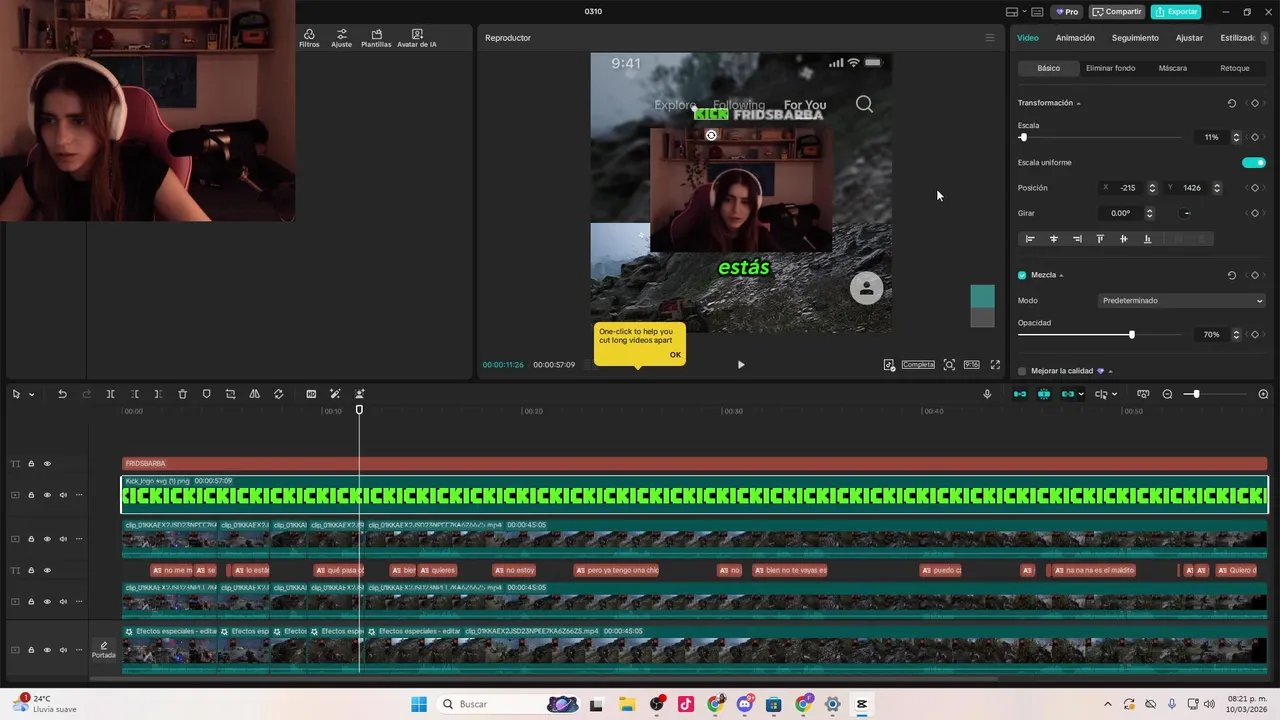Show more inspector tabs with arrow
The image size is (1280, 720).
(x=1265, y=38)
